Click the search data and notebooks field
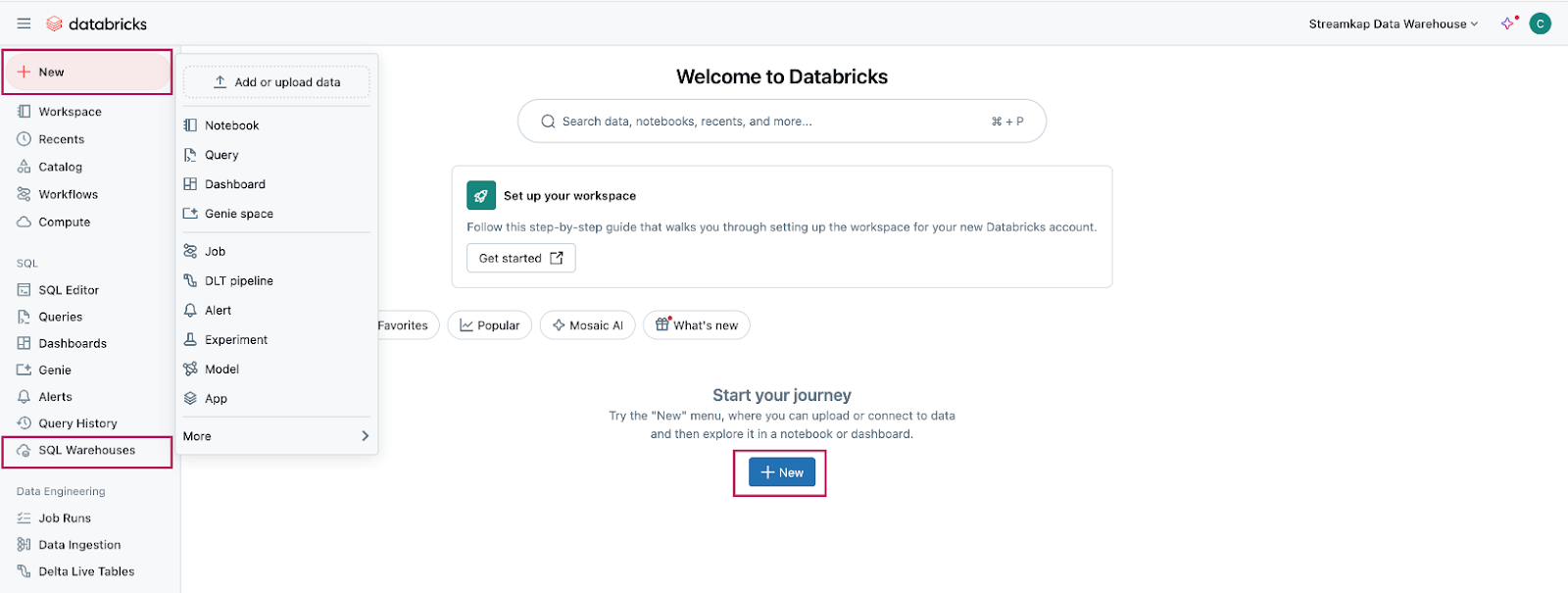 click(x=781, y=122)
